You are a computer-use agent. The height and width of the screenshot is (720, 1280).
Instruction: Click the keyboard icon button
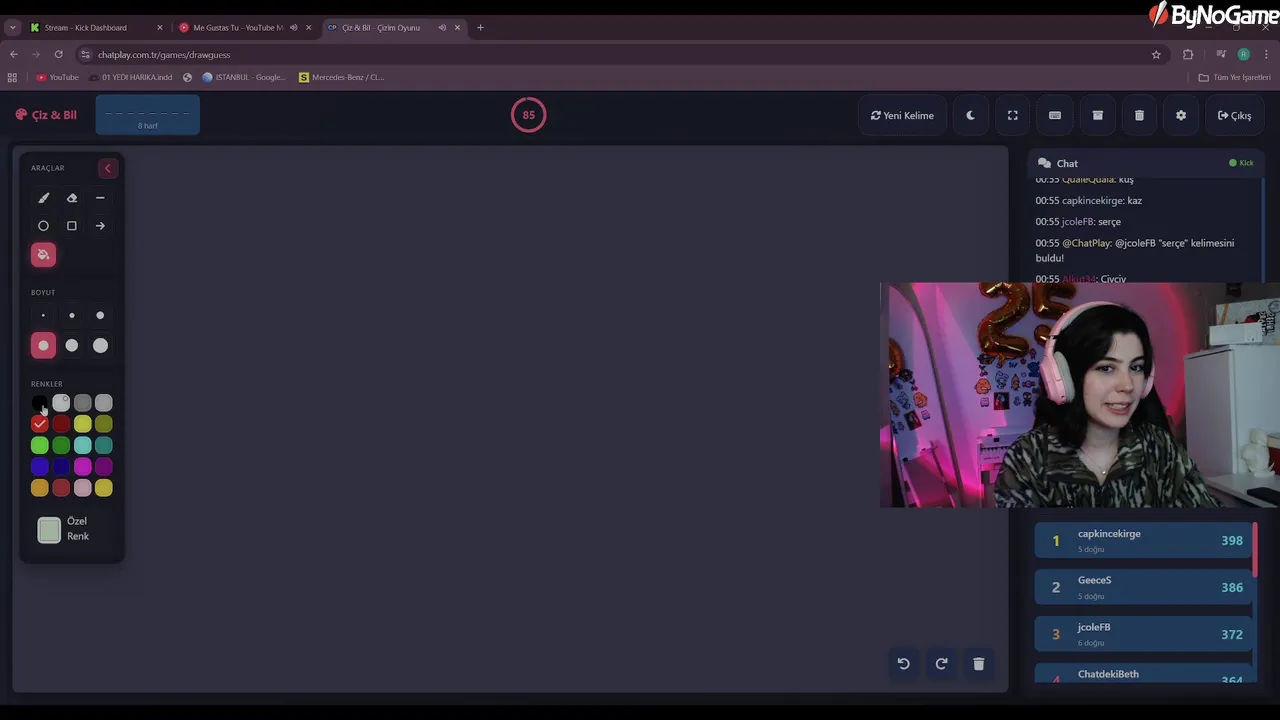pos(1054,115)
